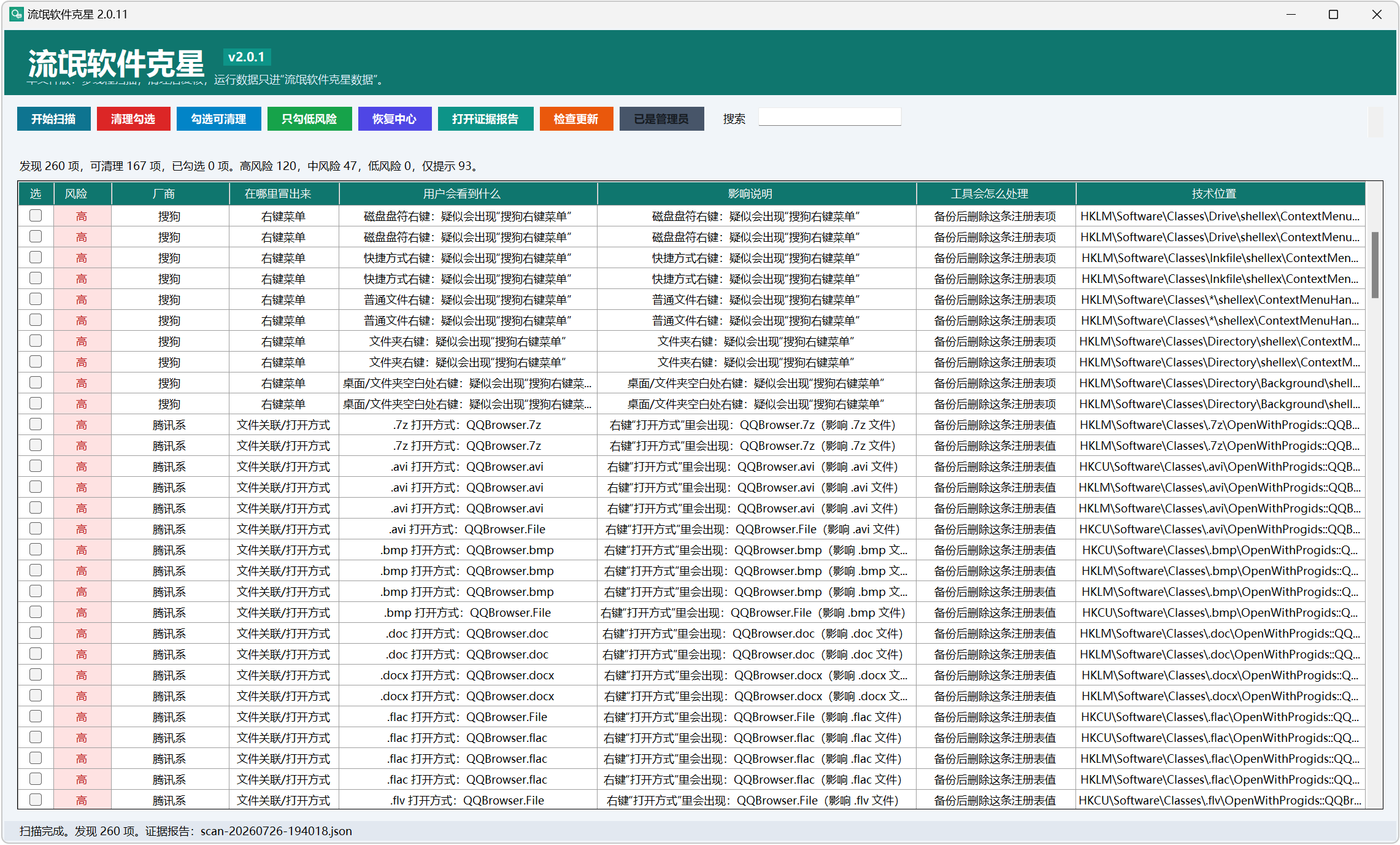The width and height of the screenshot is (1400, 845).
Task: Click the cell ".bmp 打开方式: QQBrowser.File"
Action: 467,612
